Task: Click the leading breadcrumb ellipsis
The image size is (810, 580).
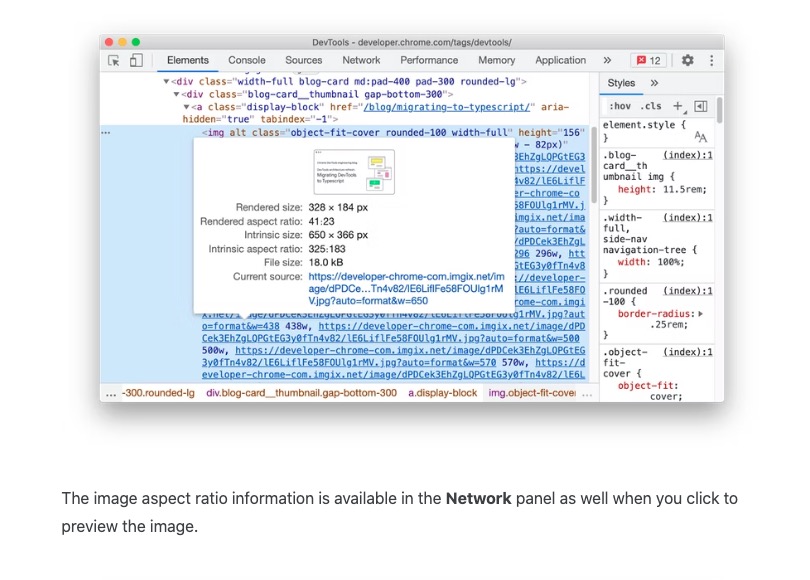Action: pyautogui.click(x=111, y=394)
